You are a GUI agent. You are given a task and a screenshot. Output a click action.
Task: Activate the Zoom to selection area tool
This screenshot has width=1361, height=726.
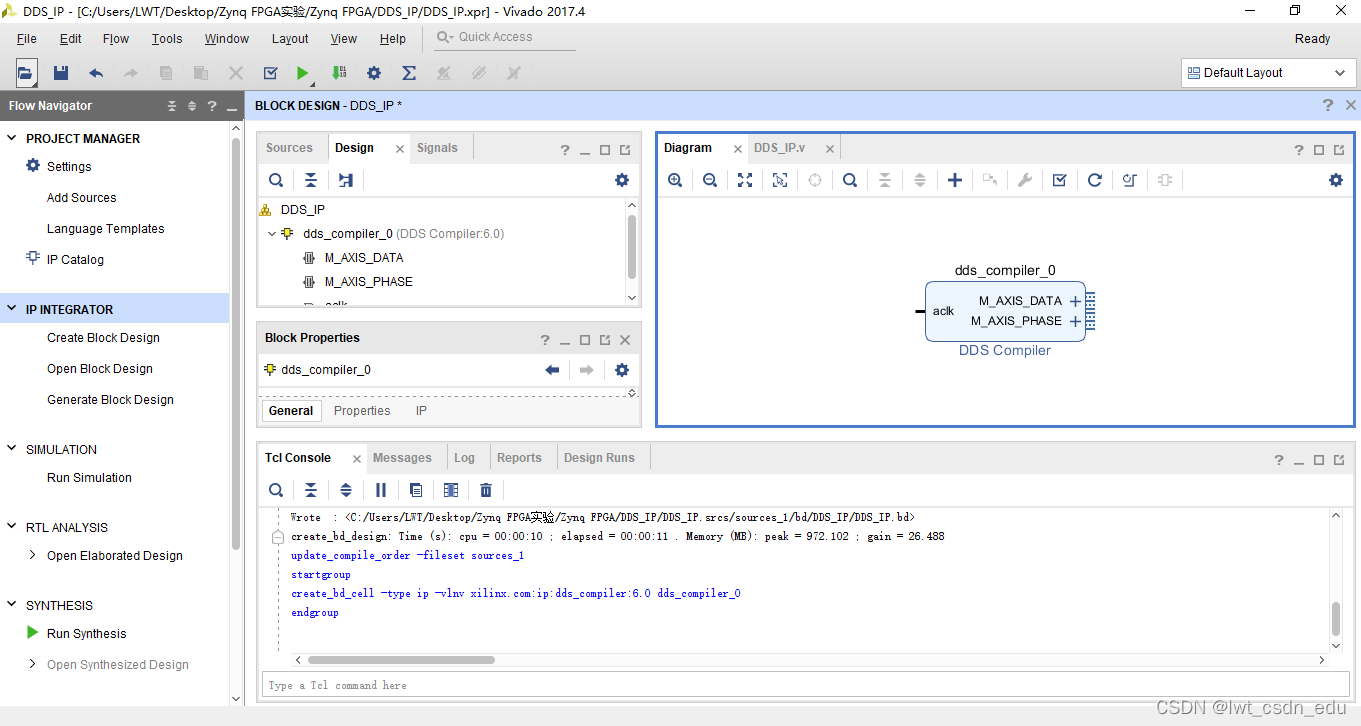(780, 180)
